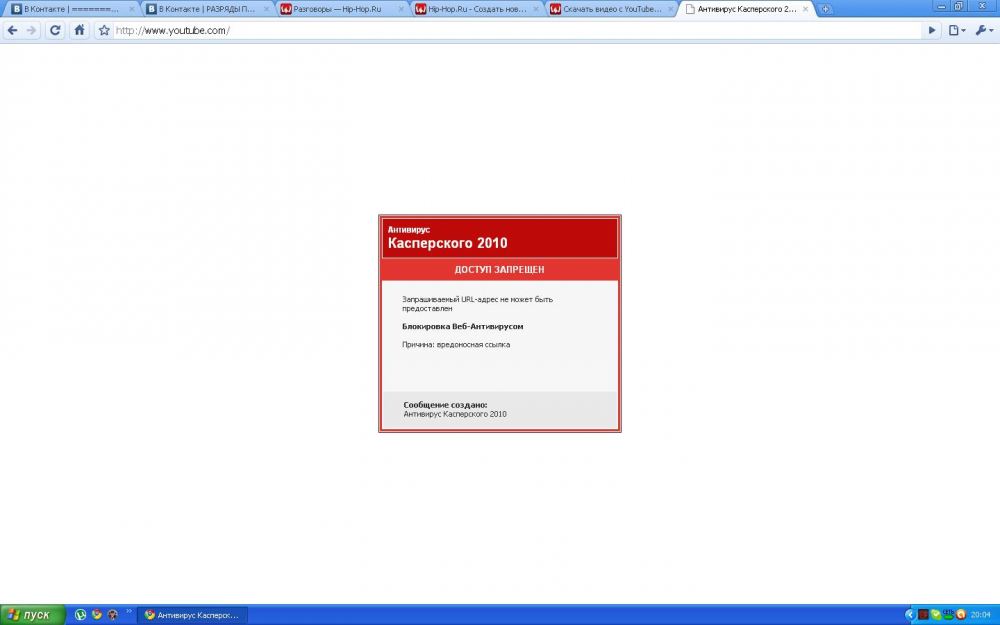Open the home page via house icon
The width and height of the screenshot is (1000, 625).
[x=79, y=30]
